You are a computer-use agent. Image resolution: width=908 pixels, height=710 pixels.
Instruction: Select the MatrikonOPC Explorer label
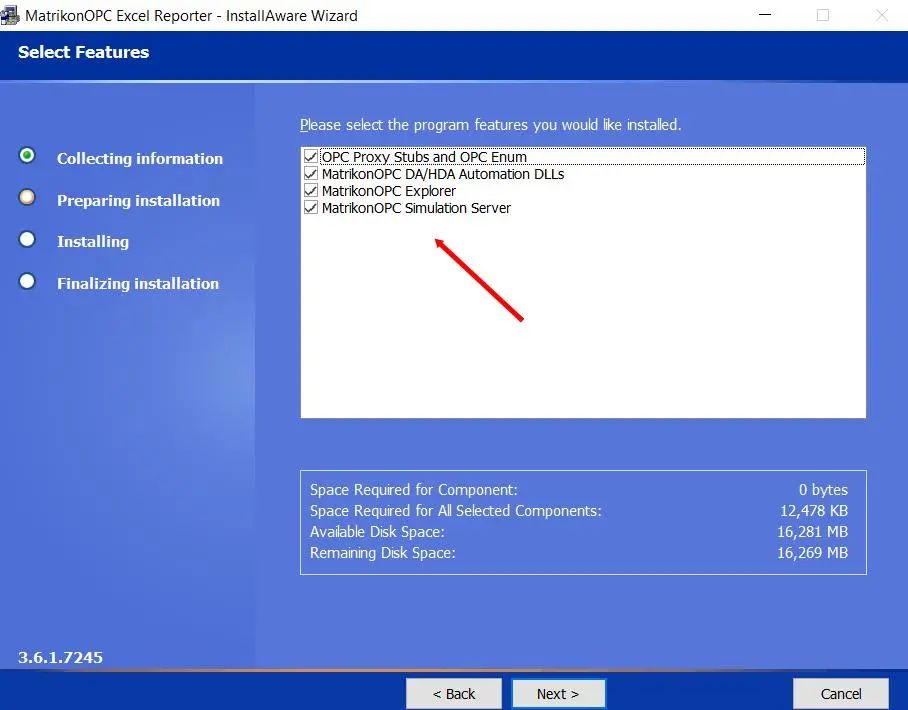tap(389, 191)
